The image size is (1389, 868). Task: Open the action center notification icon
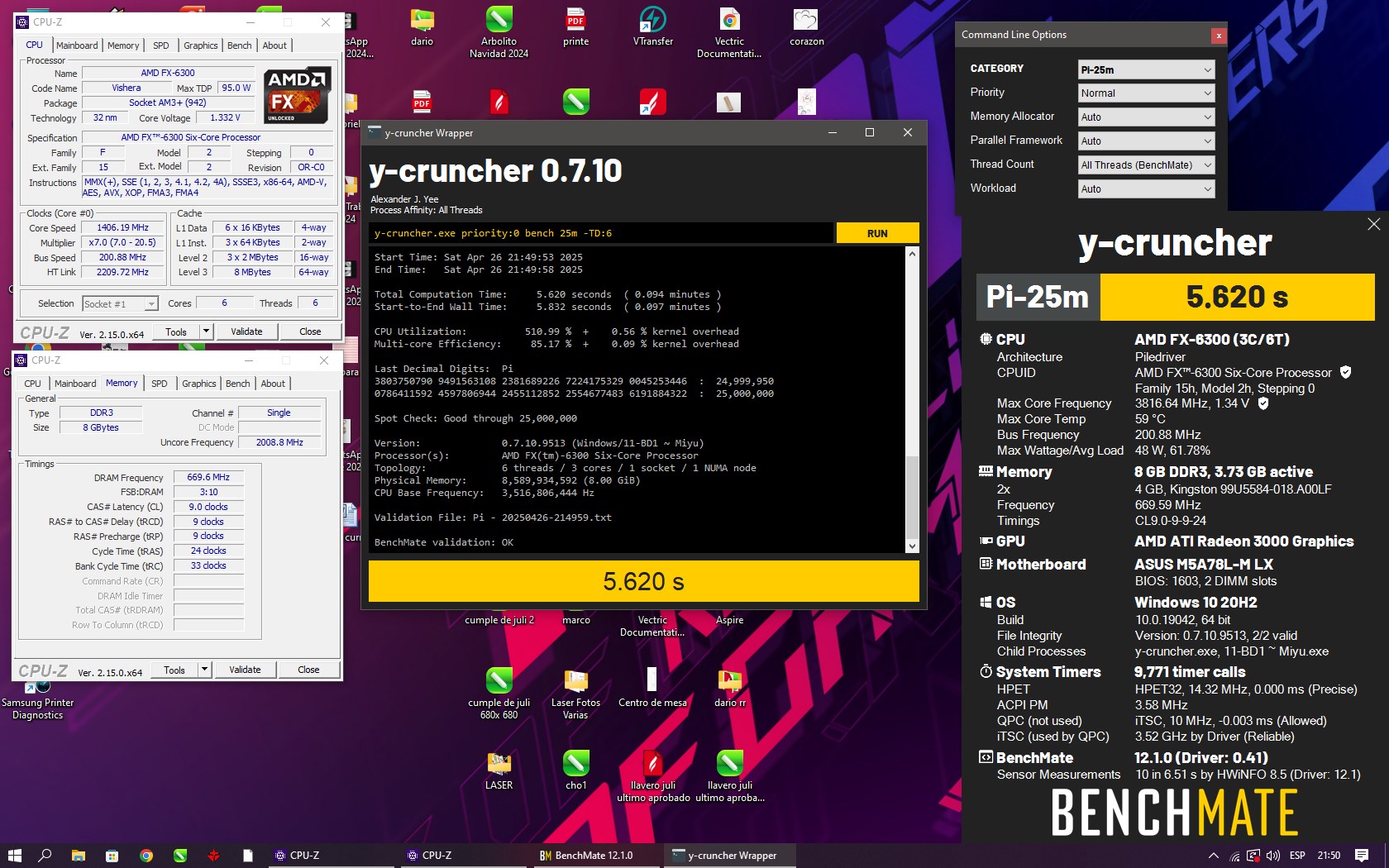click(1362, 856)
